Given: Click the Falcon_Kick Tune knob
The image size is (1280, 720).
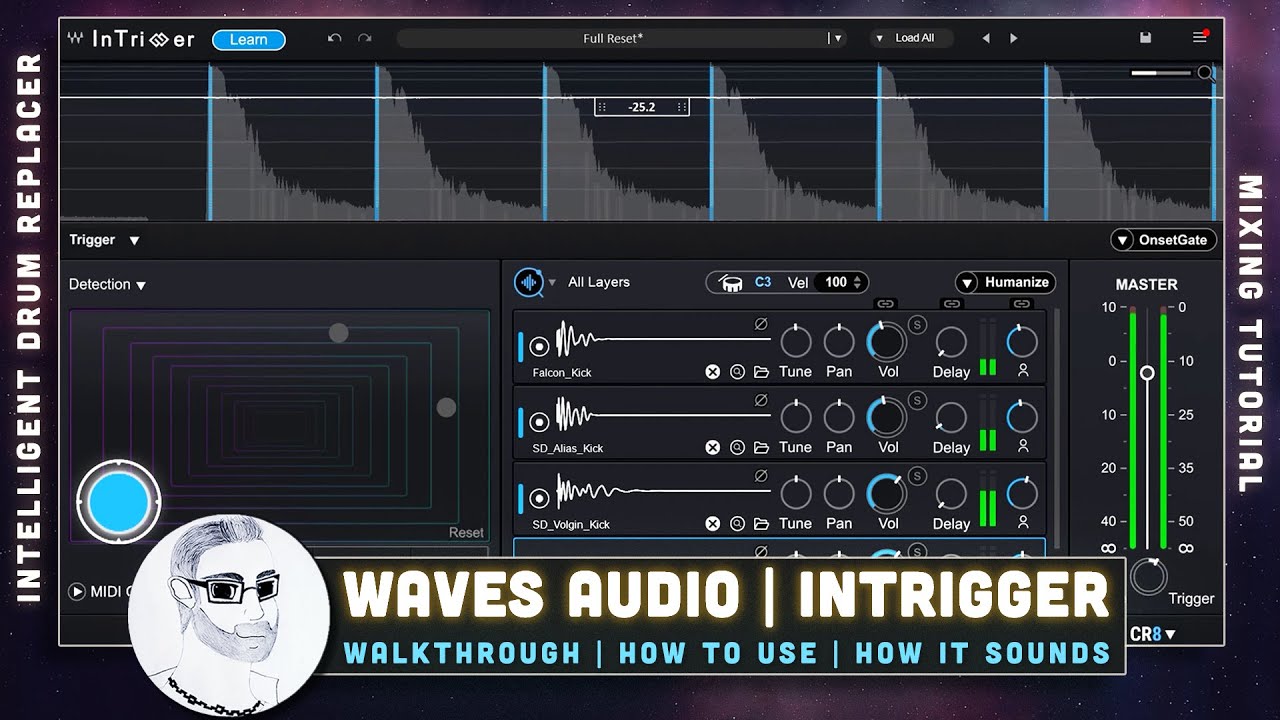Looking at the screenshot, I should click(x=795, y=342).
